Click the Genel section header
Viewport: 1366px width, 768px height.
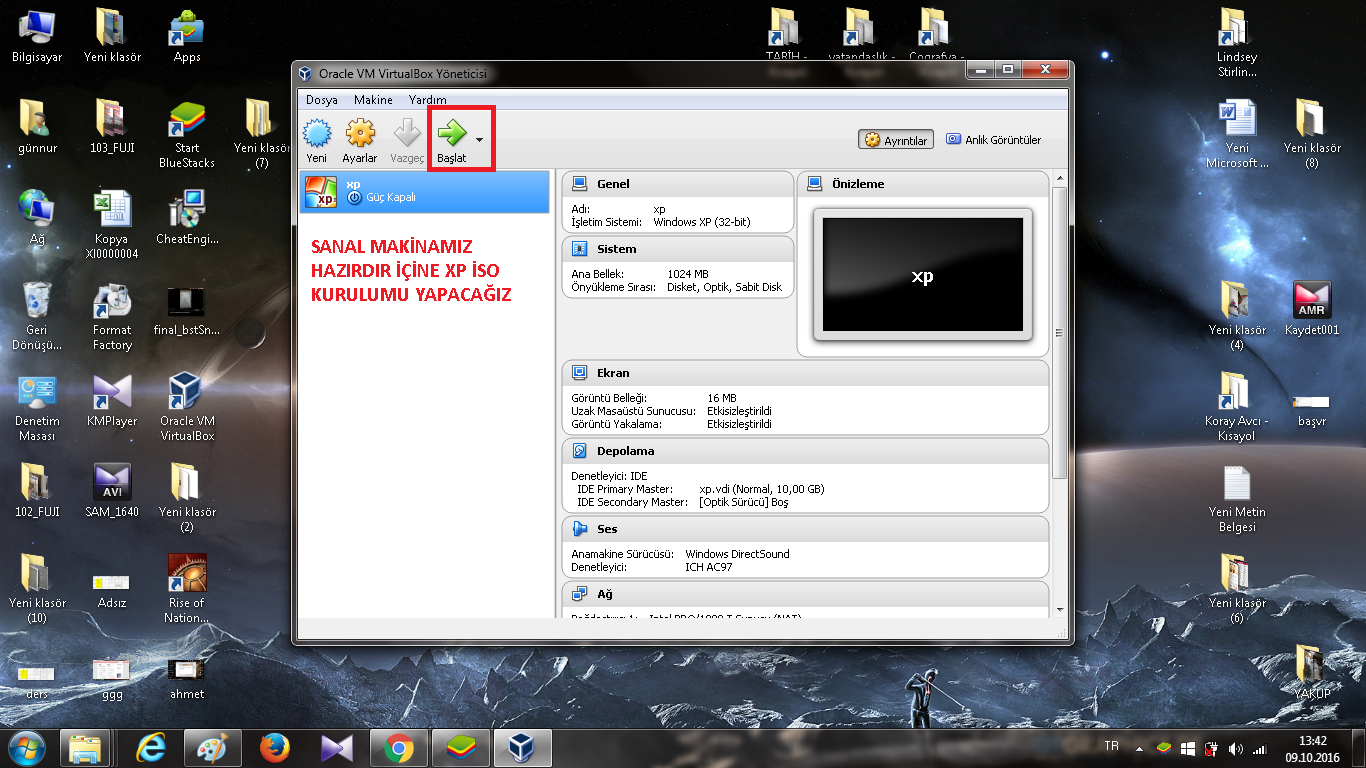point(678,184)
